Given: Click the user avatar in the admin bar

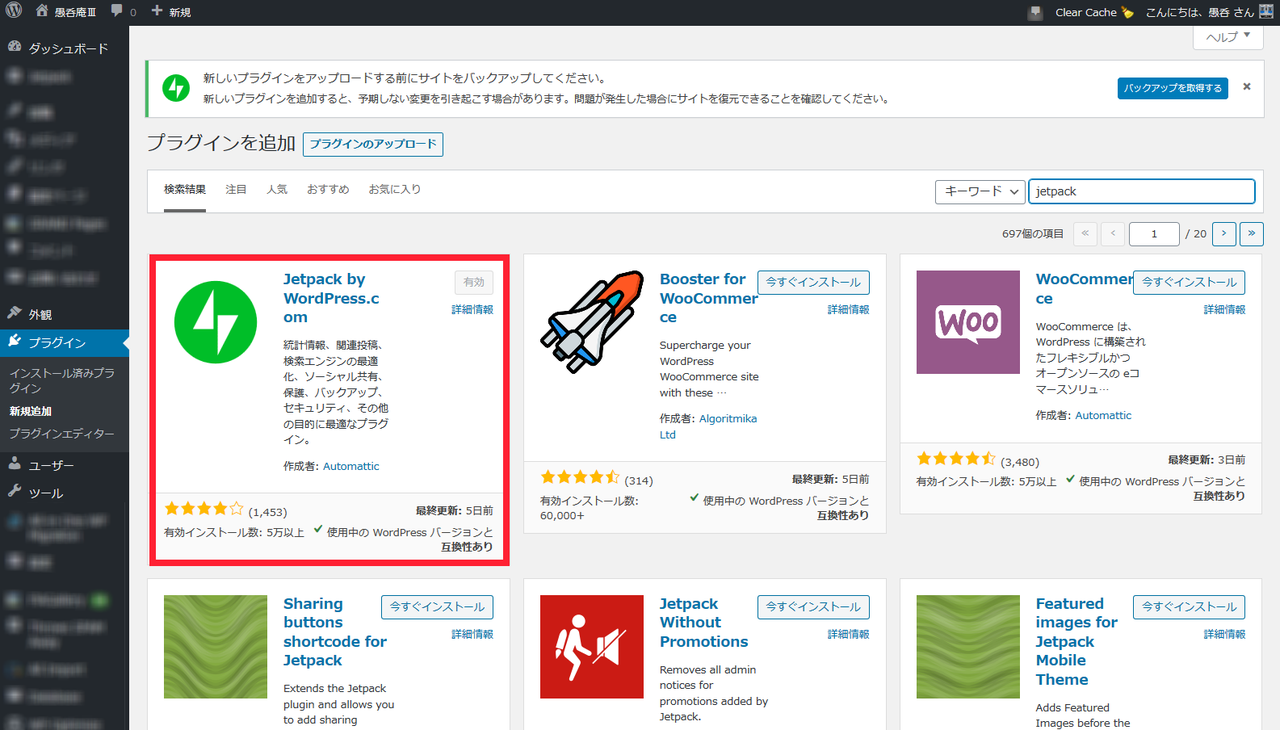Looking at the screenshot, I should click(1265, 12).
